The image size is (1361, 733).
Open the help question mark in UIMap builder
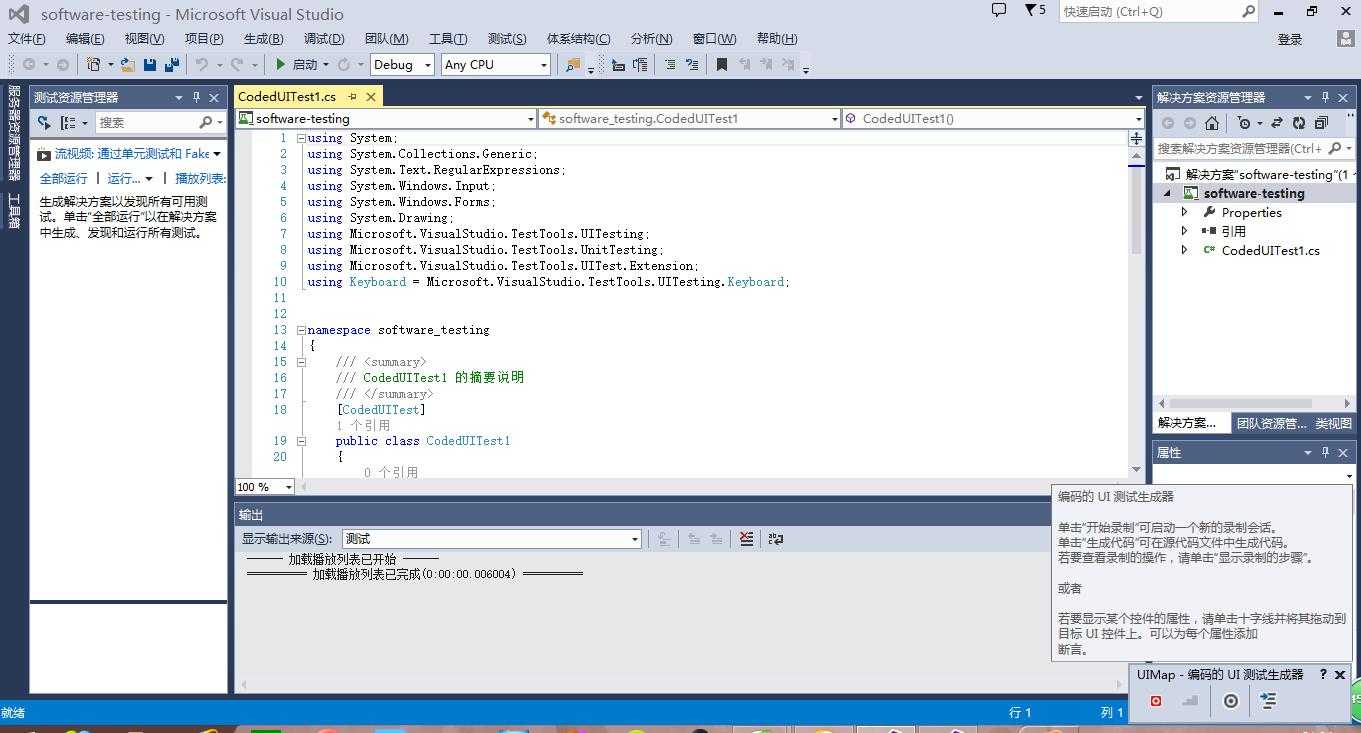click(1323, 675)
